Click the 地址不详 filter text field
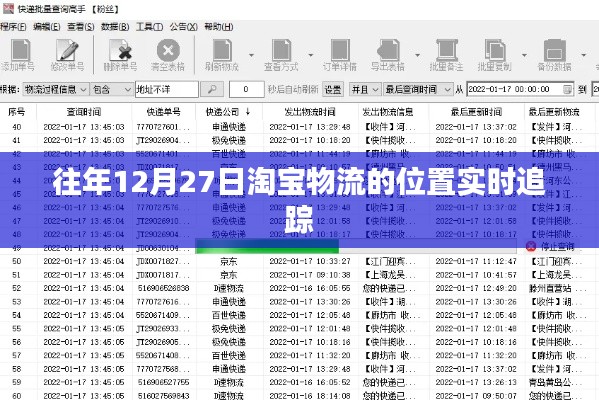The image size is (599, 400). [x=167, y=89]
